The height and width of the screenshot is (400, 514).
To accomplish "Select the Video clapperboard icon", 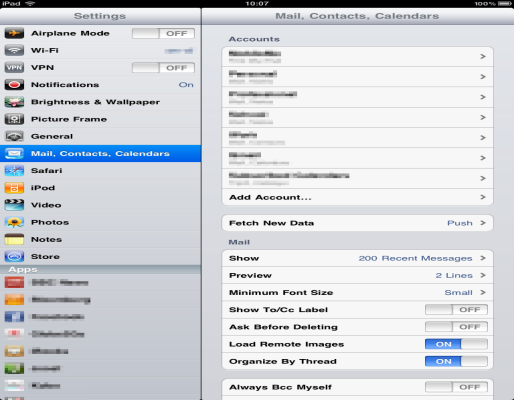I will pos(14,205).
